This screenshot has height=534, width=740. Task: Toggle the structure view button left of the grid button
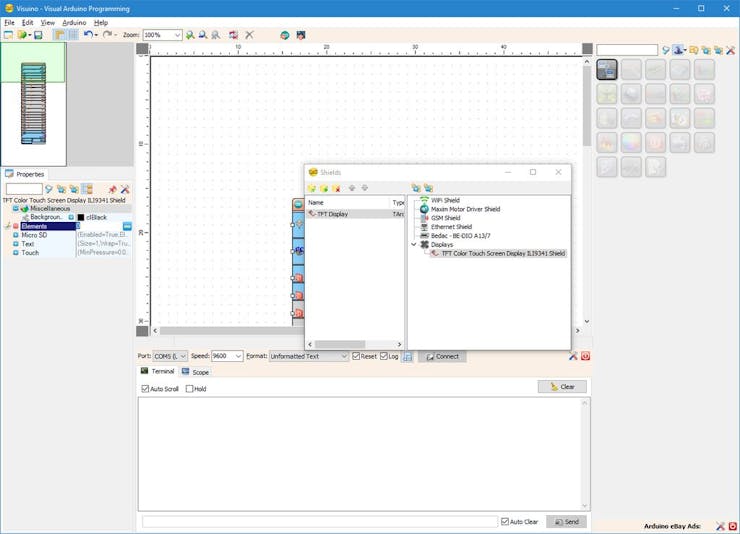(x=60, y=35)
